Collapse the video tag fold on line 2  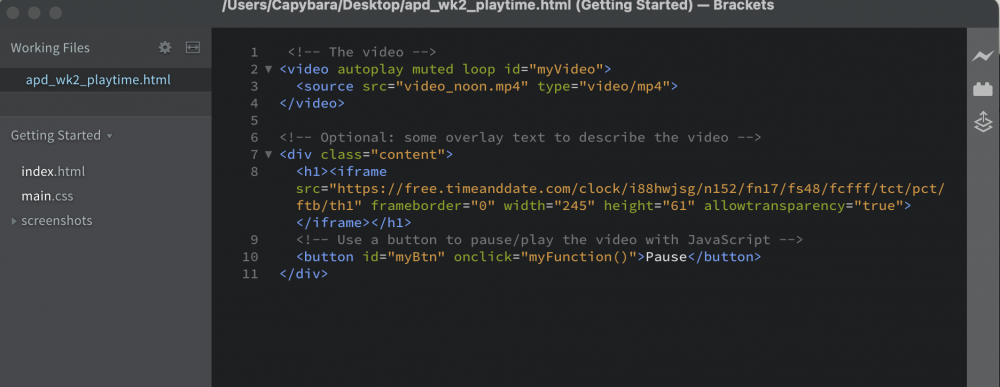pos(268,69)
